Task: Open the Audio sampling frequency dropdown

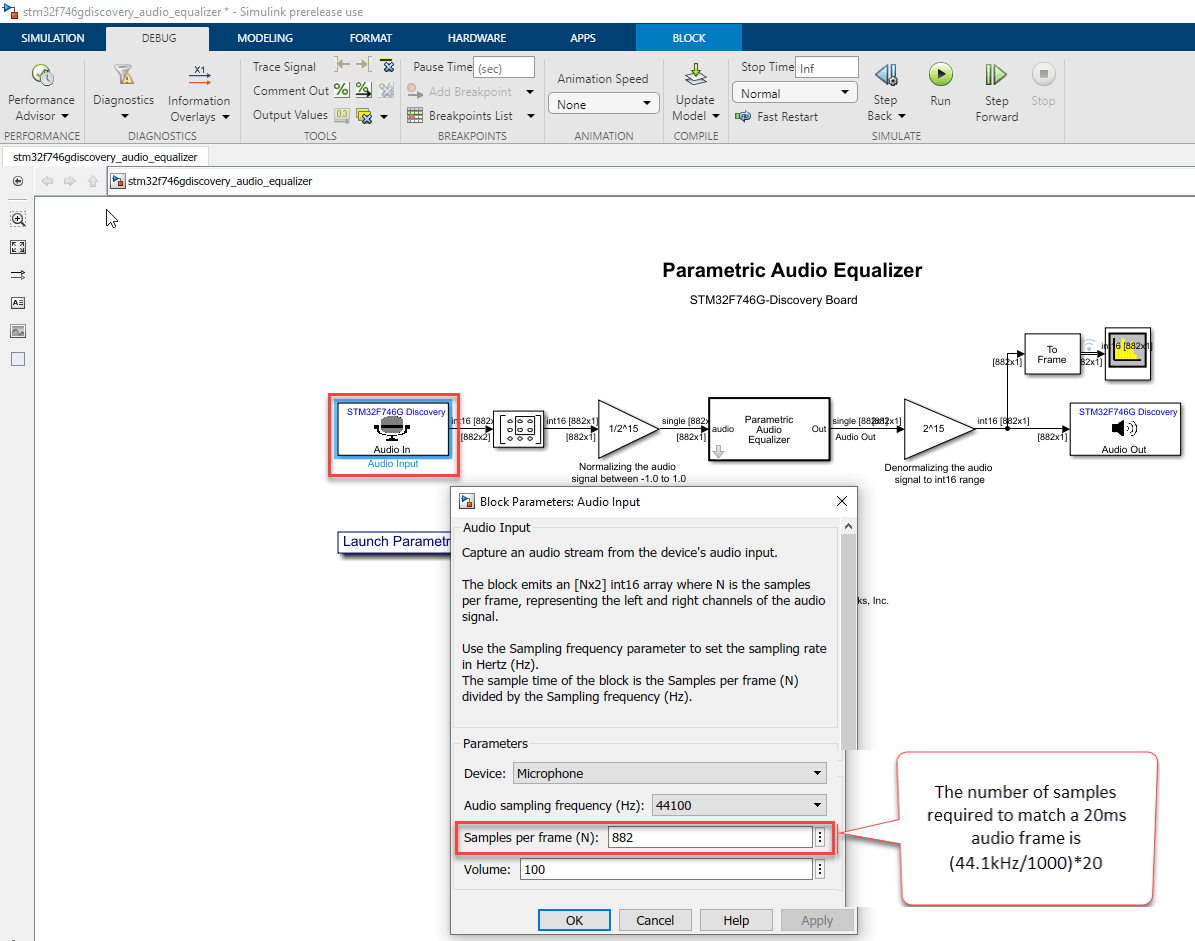Action: coord(739,805)
